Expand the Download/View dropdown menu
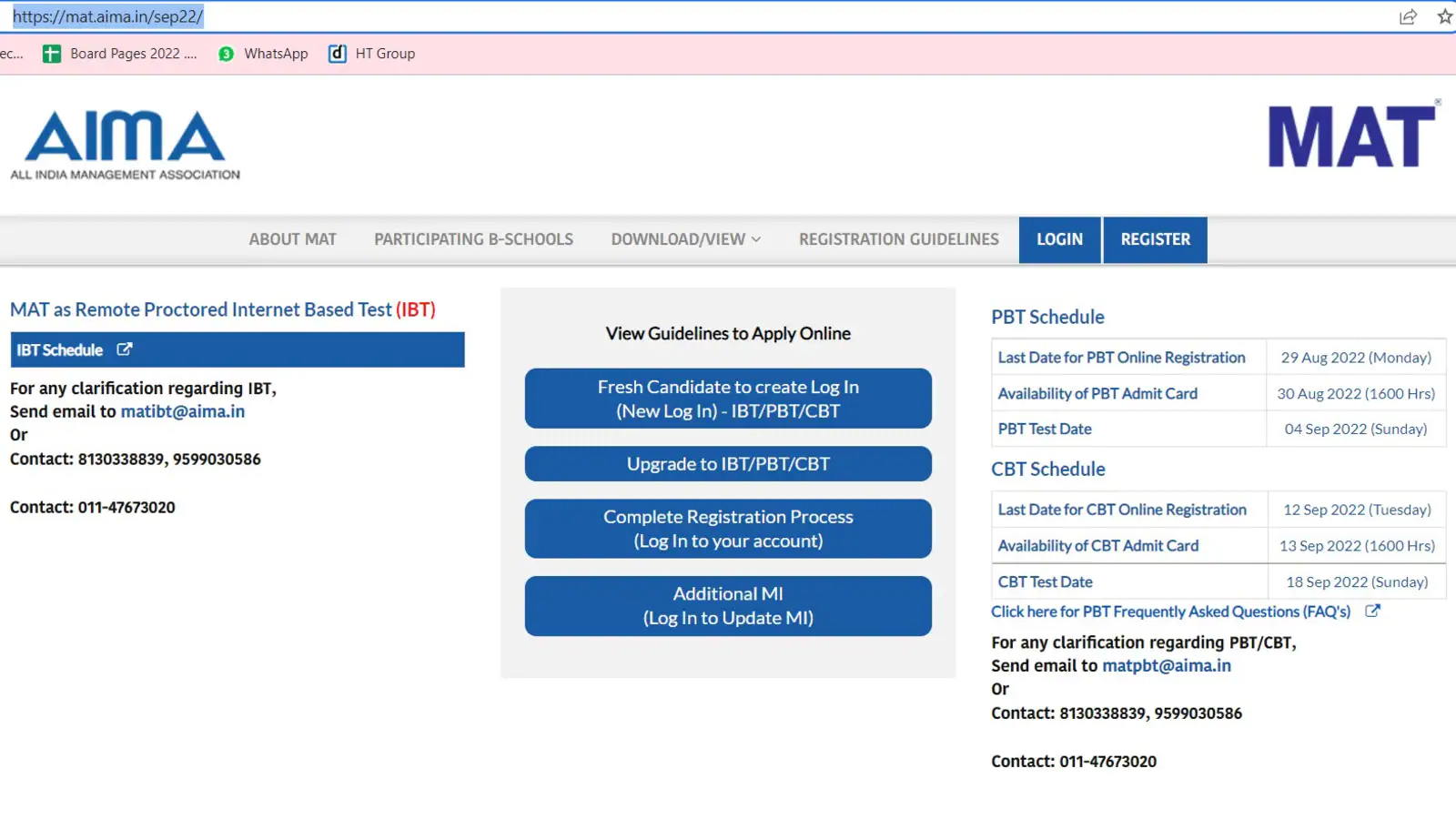1456x819 pixels. pyautogui.click(x=685, y=239)
